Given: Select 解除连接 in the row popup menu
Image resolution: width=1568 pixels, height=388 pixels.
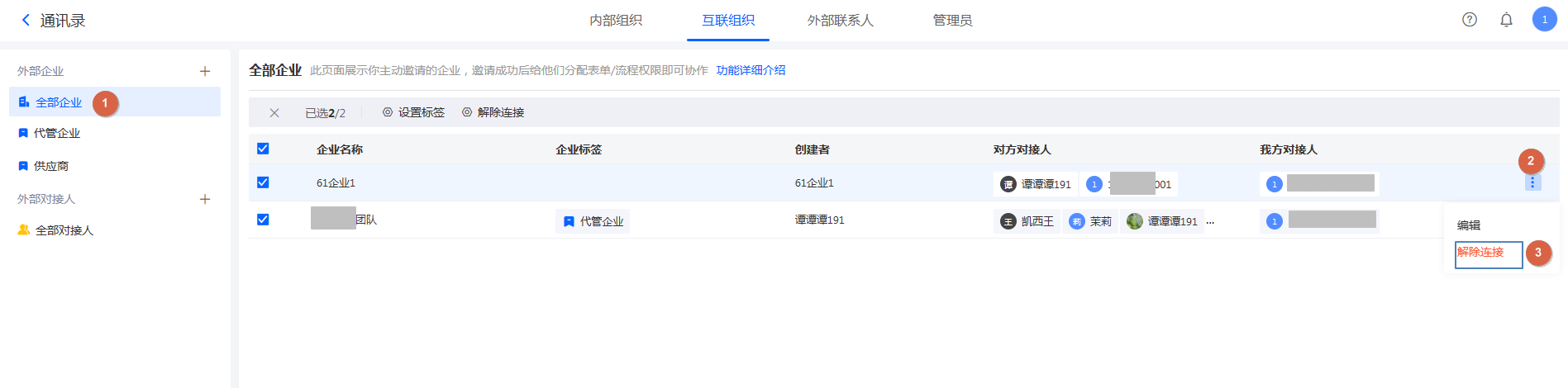Looking at the screenshot, I should [1480, 253].
